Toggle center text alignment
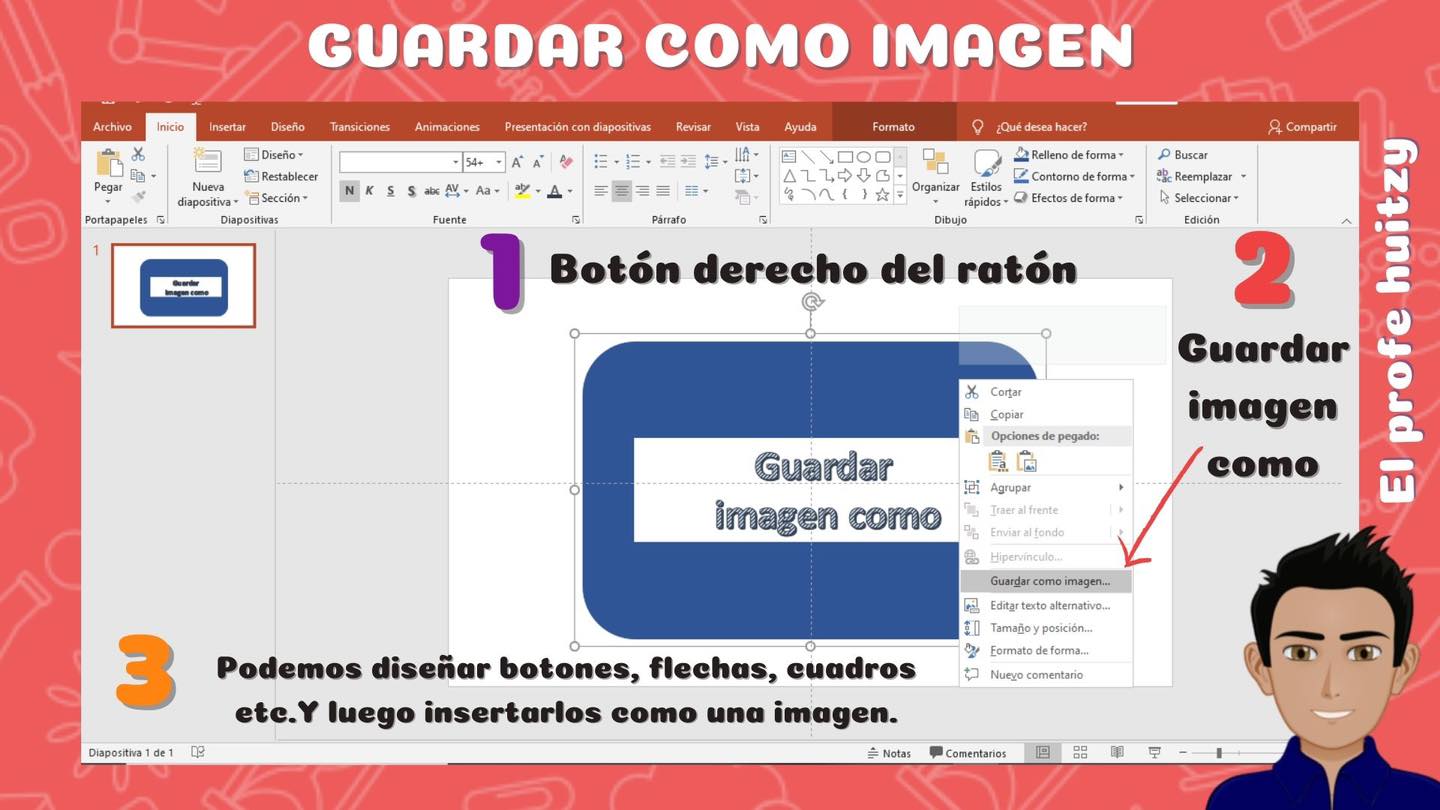 point(621,191)
